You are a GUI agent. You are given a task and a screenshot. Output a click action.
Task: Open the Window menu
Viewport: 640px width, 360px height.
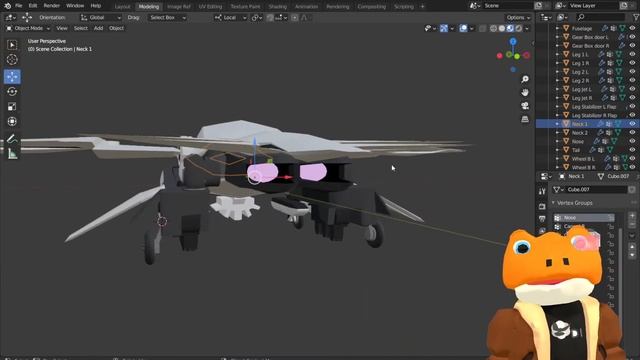(x=75, y=6)
